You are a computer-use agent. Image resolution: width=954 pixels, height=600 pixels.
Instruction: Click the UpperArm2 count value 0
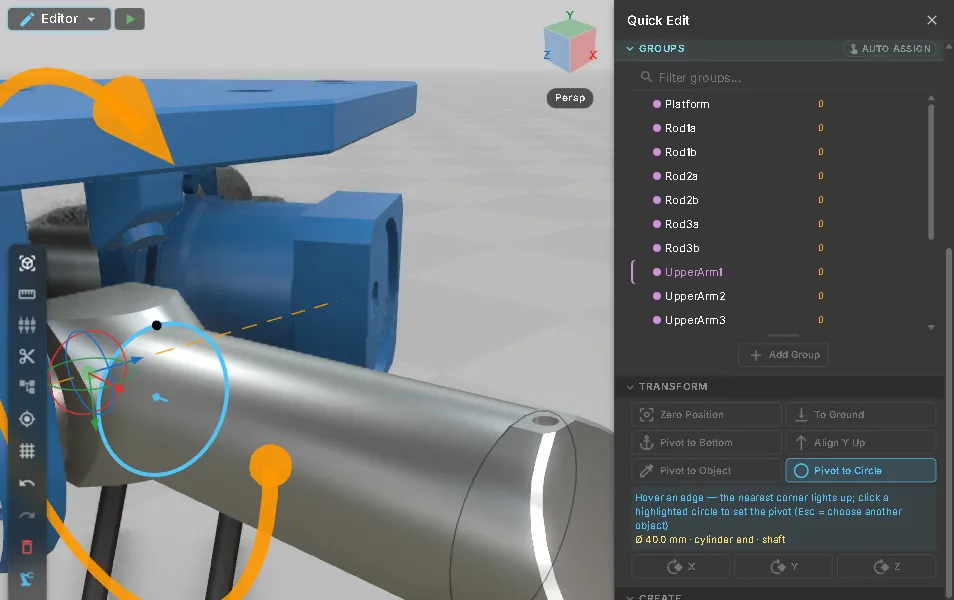821,296
